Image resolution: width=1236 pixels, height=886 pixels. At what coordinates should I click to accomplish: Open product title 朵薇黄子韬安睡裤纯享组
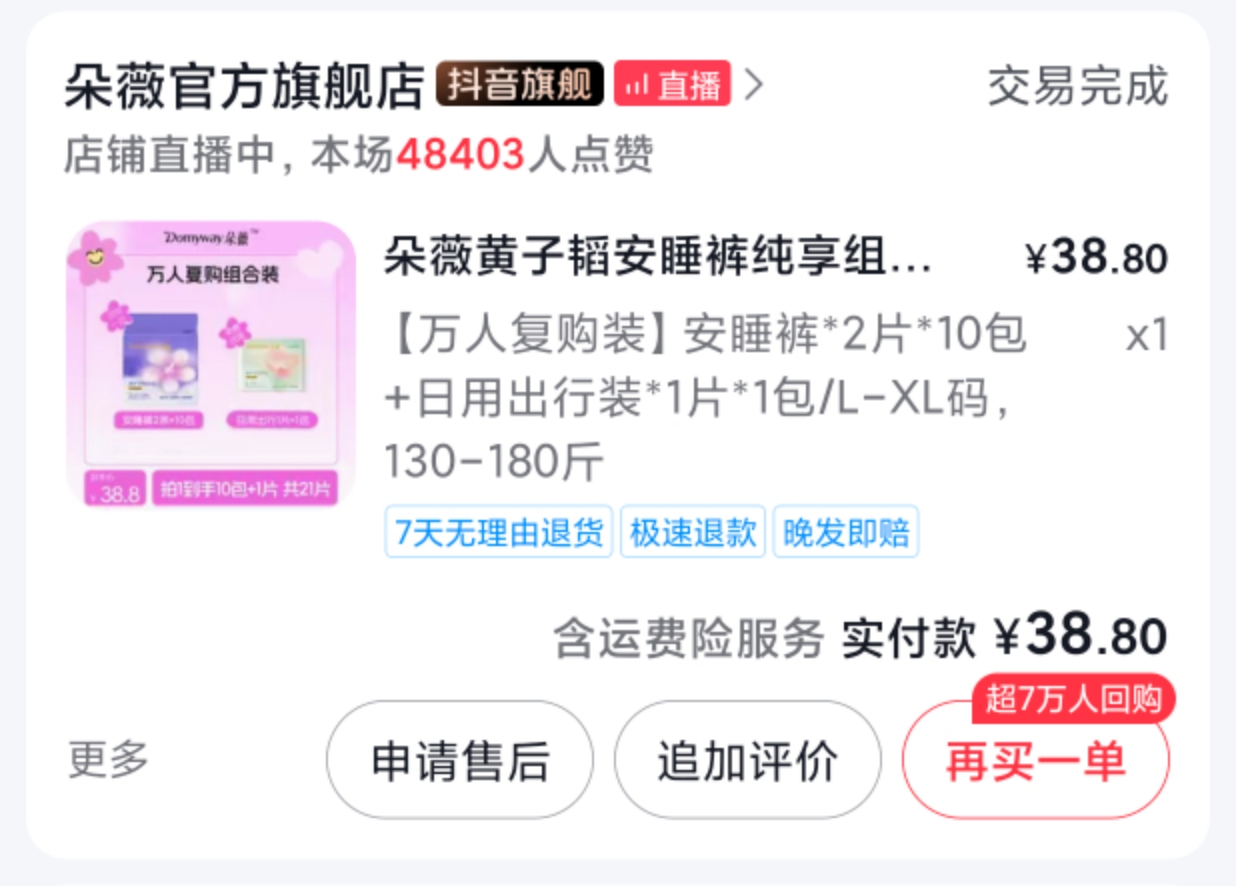point(657,259)
